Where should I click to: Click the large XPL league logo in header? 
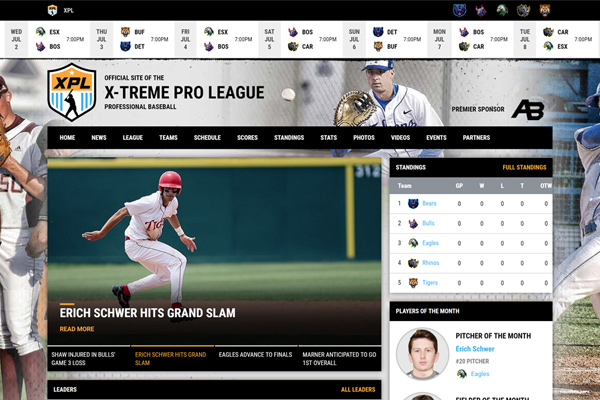coord(72,93)
